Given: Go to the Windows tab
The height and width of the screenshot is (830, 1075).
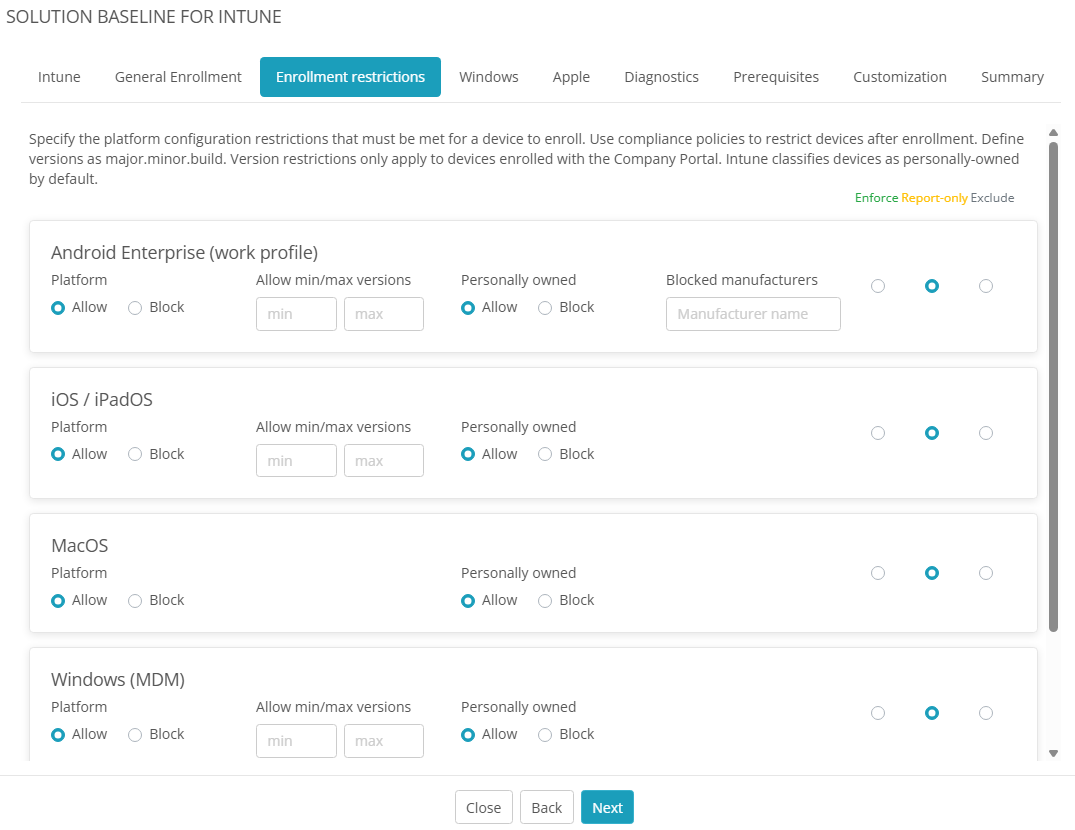Looking at the screenshot, I should tap(489, 77).
